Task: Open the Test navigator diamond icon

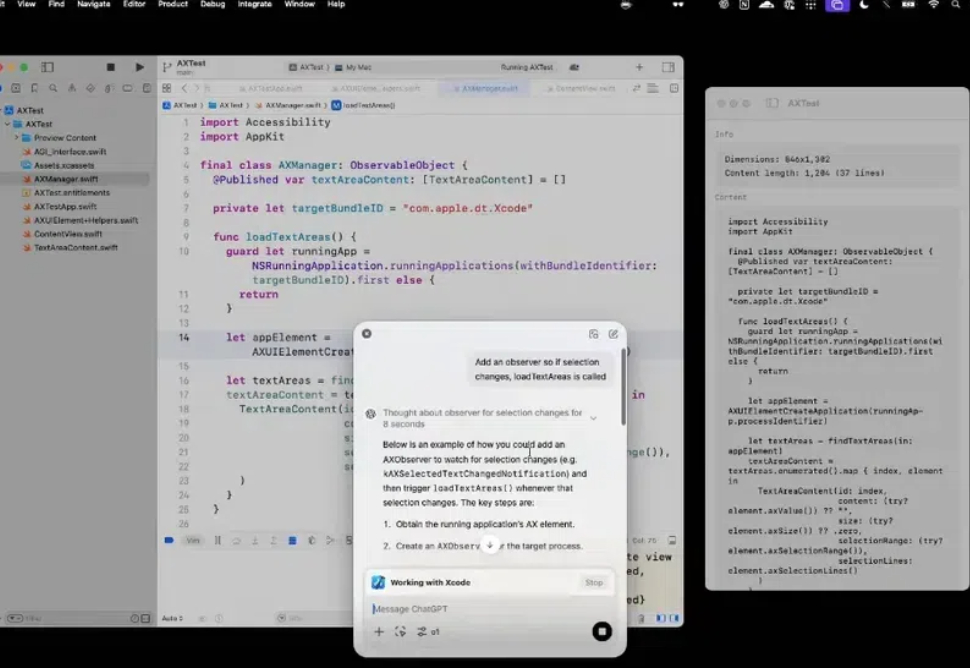Action: (90, 88)
